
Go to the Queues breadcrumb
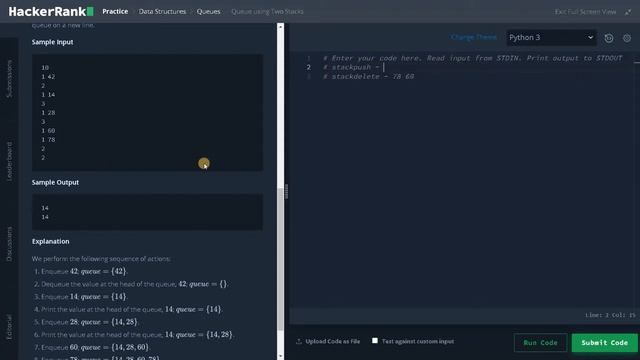coord(208,11)
